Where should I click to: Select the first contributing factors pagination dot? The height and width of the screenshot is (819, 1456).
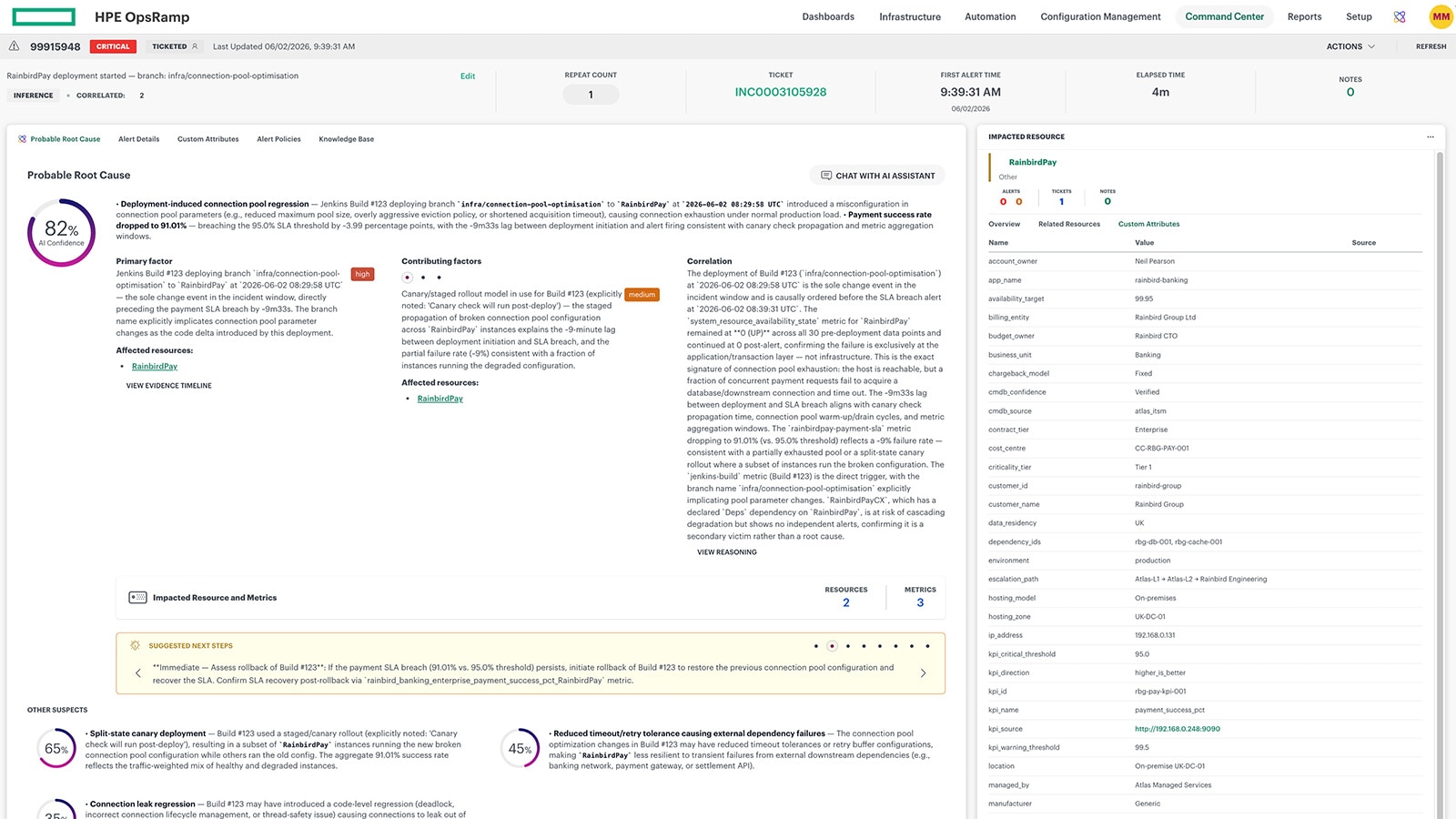[408, 278]
